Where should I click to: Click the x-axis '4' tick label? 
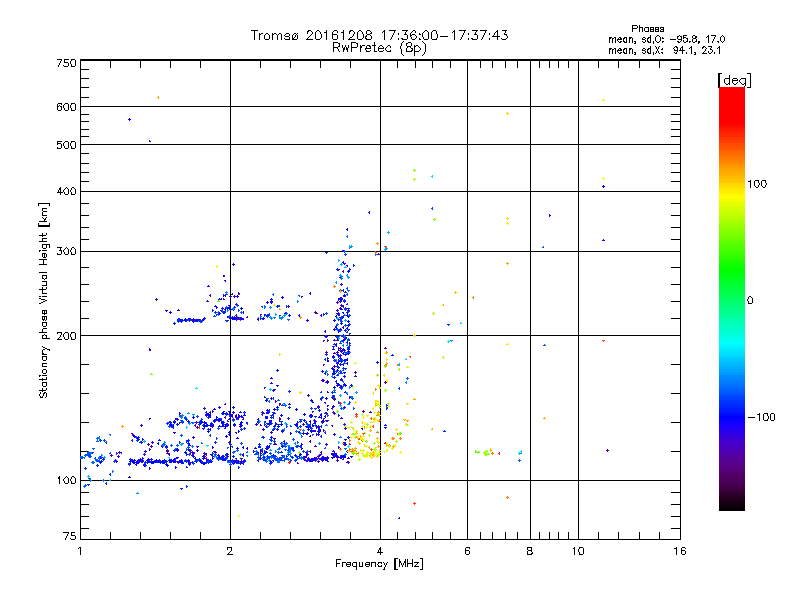(x=380, y=551)
